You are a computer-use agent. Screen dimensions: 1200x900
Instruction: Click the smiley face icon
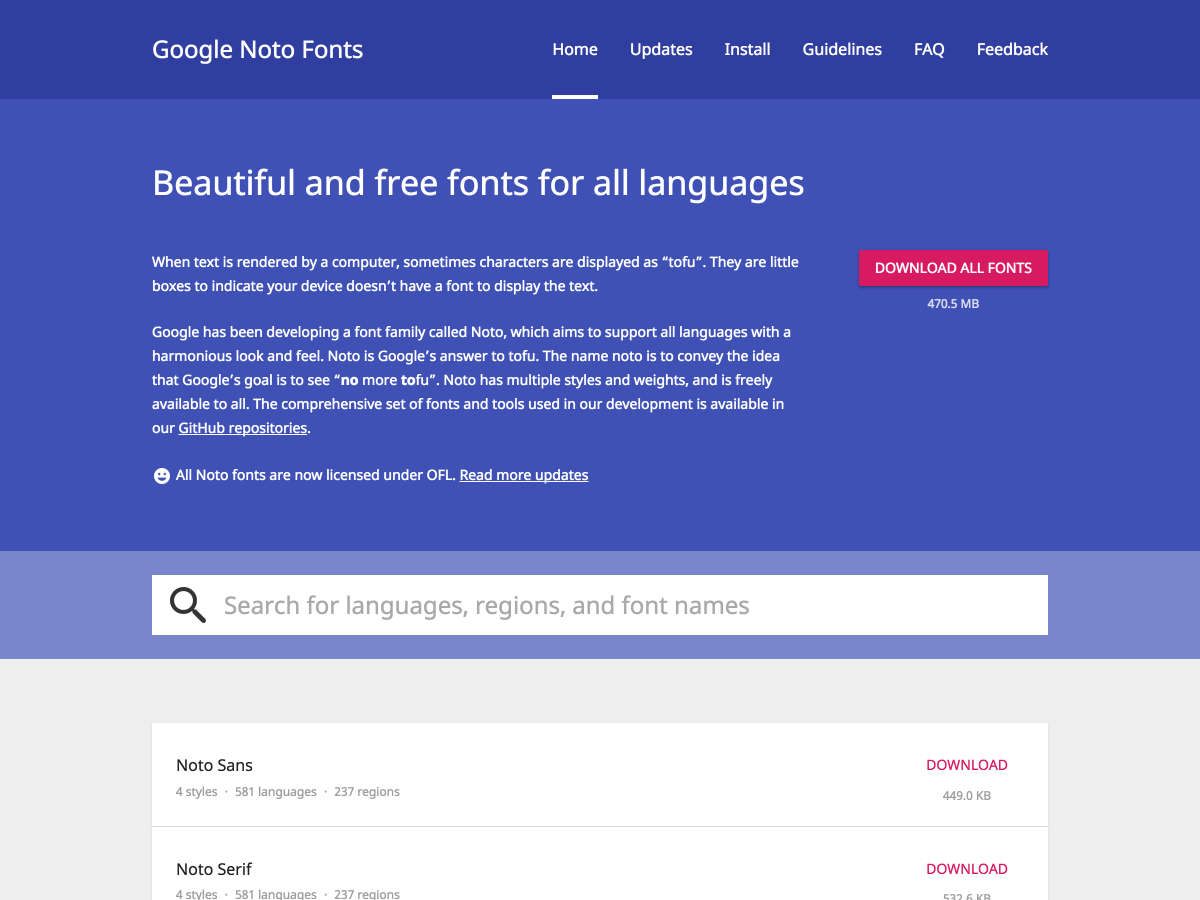tap(161, 476)
